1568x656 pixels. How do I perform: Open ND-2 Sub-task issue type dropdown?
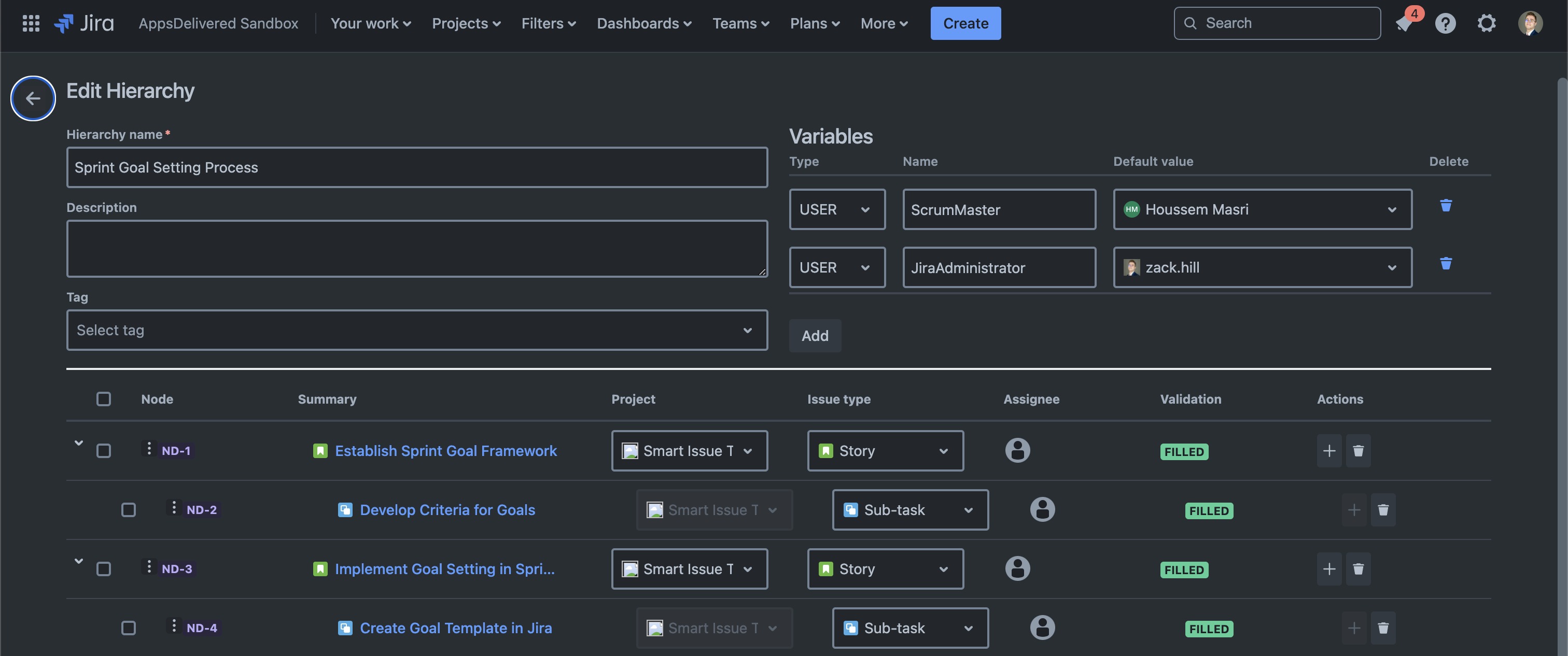click(910, 510)
